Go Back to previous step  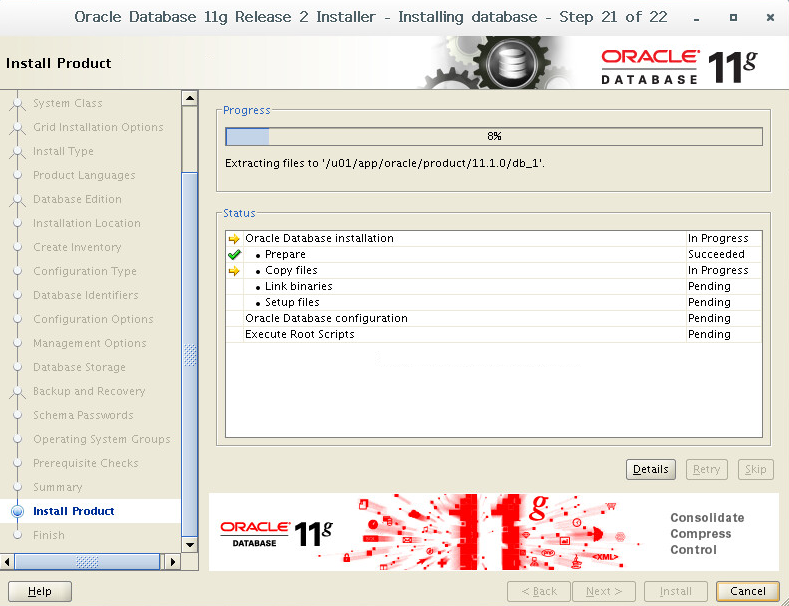coord(539,591)
